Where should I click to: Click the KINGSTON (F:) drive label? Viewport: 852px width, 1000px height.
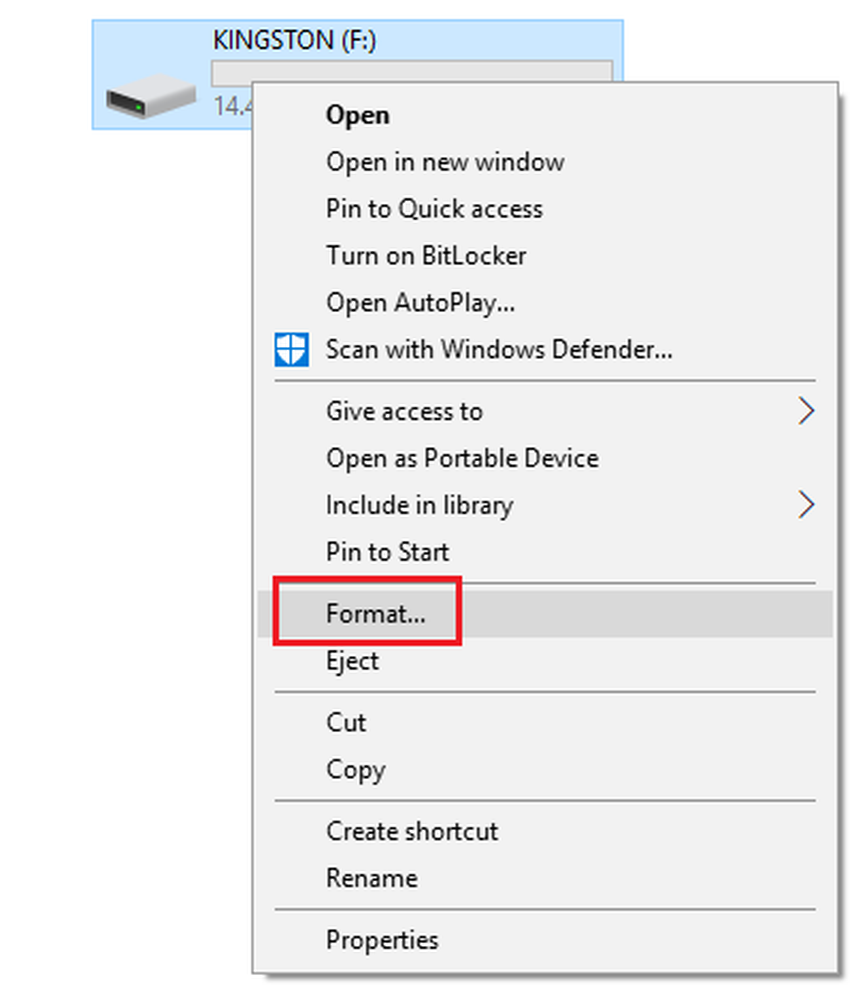click(x=295, y=40)
